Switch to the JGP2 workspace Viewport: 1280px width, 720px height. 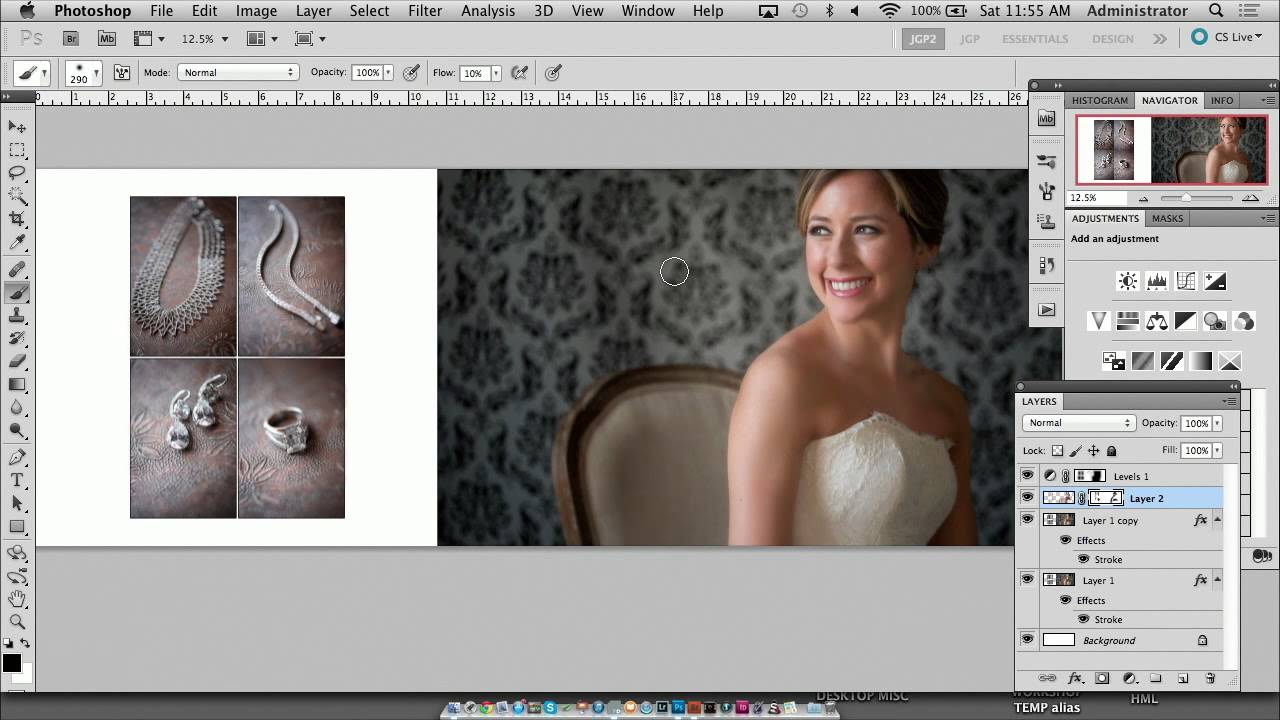coord(922,39)
